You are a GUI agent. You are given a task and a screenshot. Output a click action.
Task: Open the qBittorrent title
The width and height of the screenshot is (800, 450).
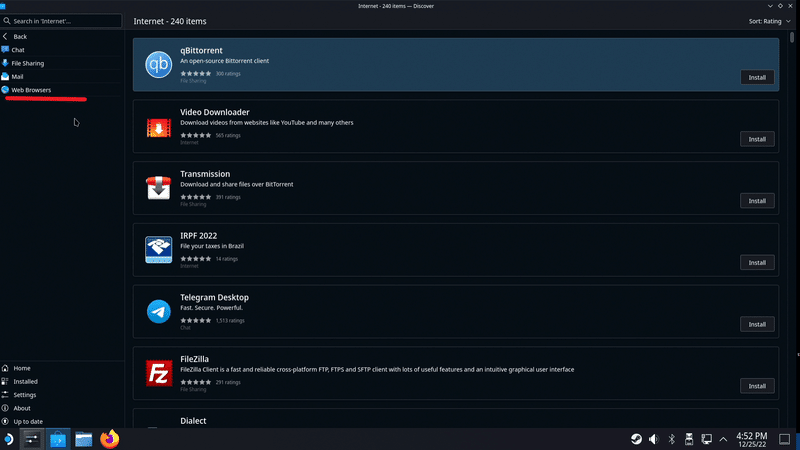tap(201, 51)
